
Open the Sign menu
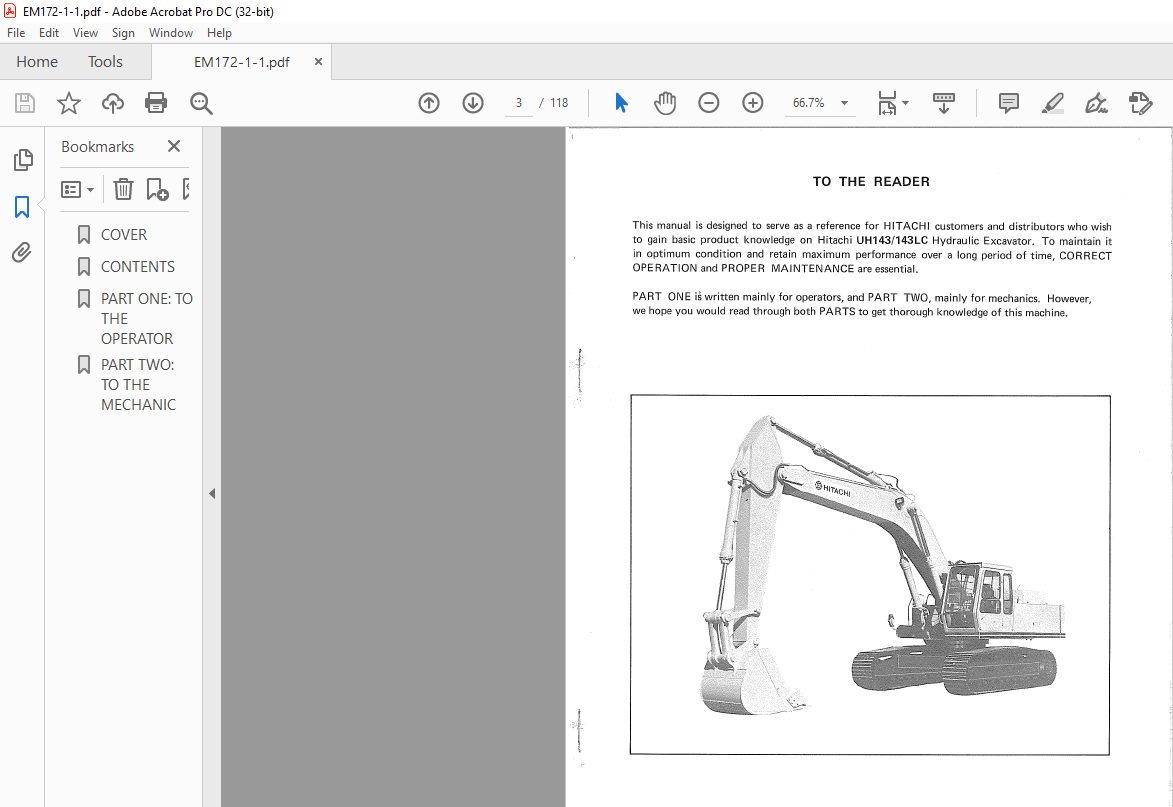point(123,33)
